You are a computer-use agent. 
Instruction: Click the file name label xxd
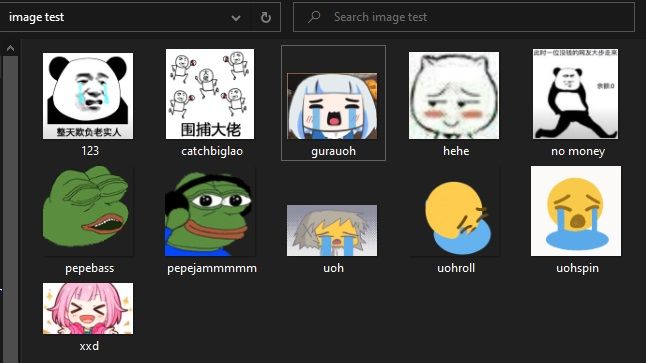click(89, 346)
